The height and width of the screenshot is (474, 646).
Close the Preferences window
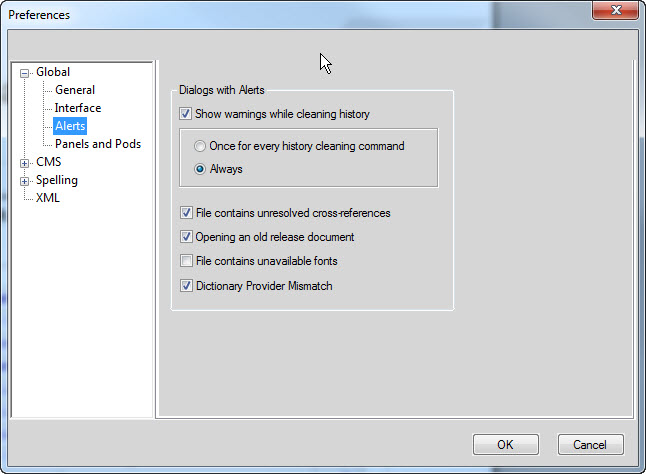(616, 10)
